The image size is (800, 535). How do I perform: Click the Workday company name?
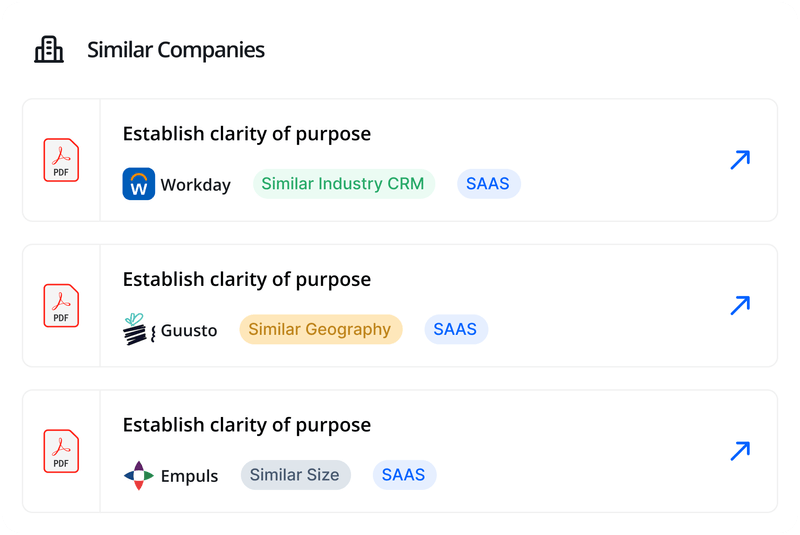pyautogui.click(x=196, y=185)
